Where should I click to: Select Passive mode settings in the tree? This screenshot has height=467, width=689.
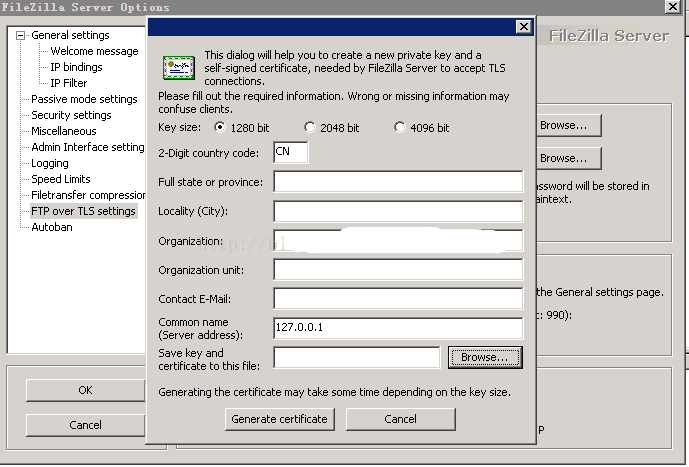click(x=84, y=99)
